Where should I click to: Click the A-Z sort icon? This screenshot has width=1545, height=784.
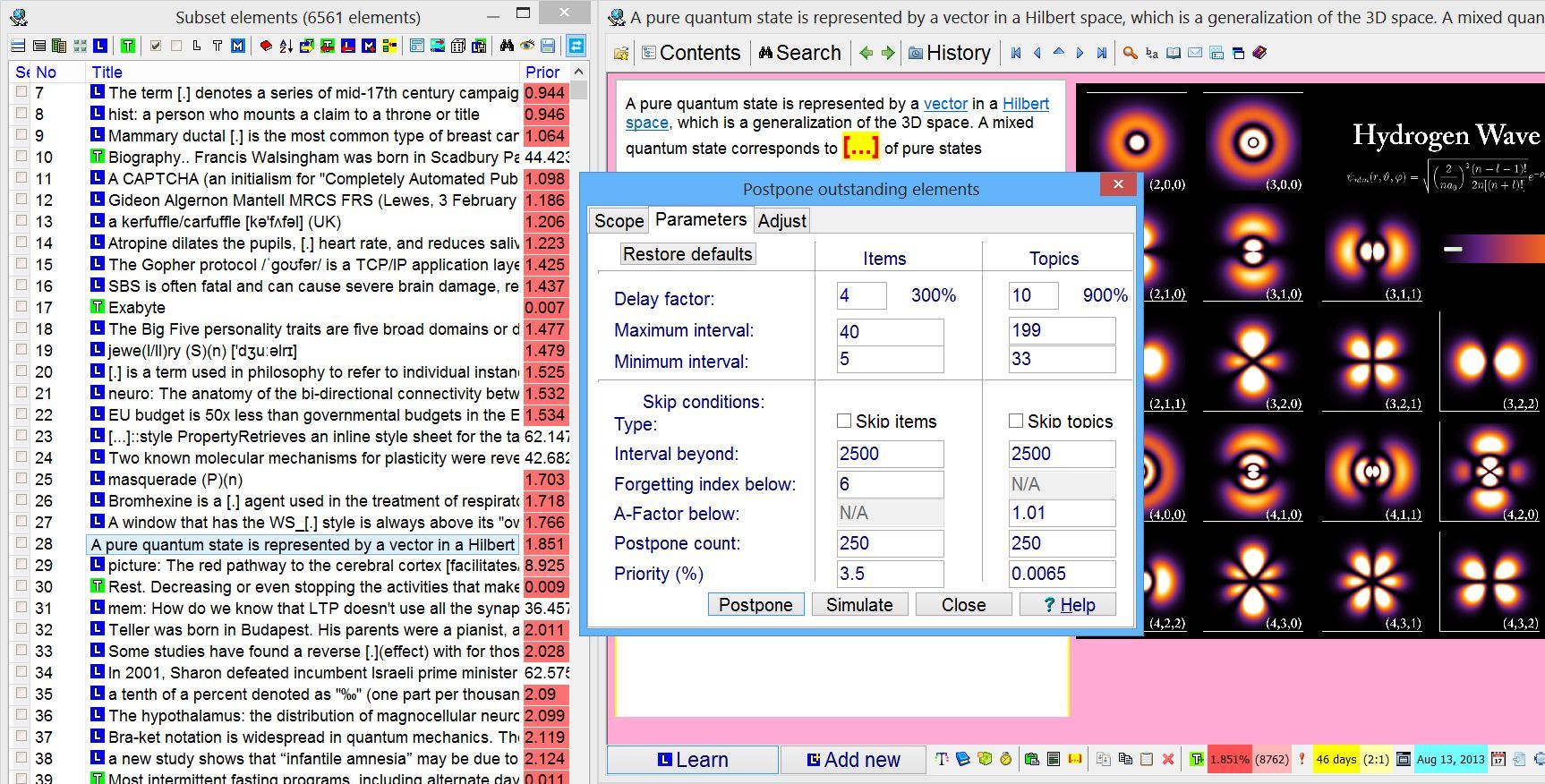pyautogui.click(x=286, y=46)
